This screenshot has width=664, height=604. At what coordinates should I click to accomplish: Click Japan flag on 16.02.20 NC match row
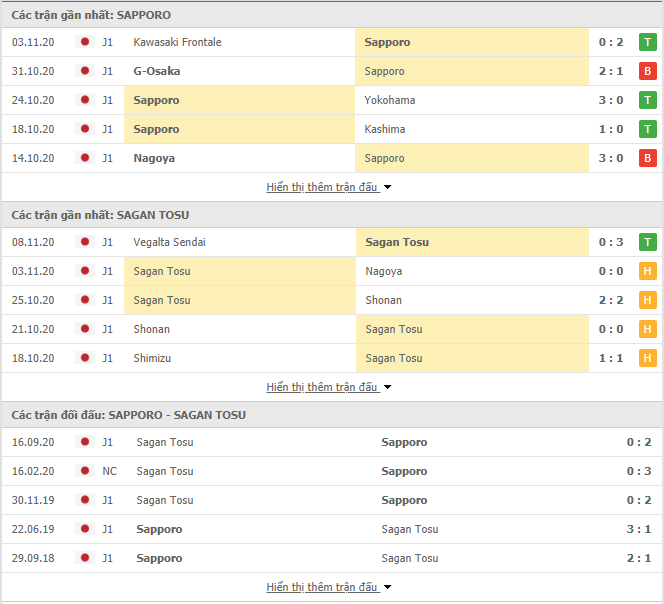coord(85,471)
